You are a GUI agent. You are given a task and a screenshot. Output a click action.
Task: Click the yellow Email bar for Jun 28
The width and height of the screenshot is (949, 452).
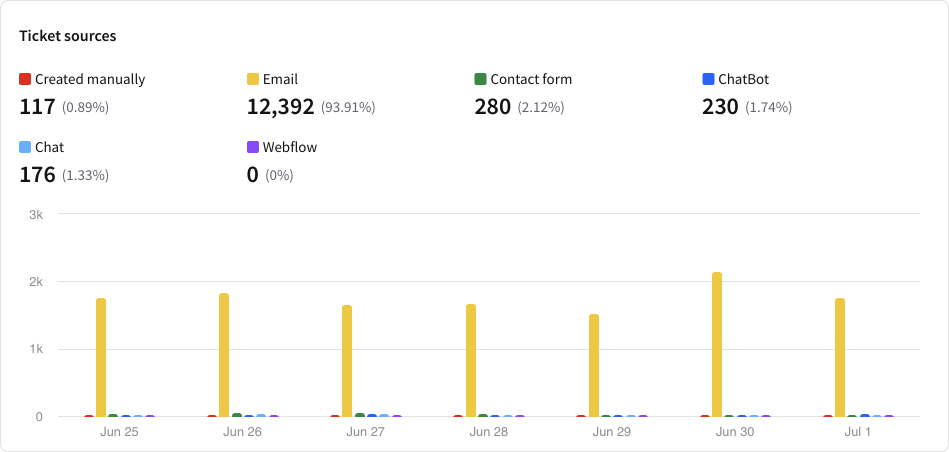471,361
